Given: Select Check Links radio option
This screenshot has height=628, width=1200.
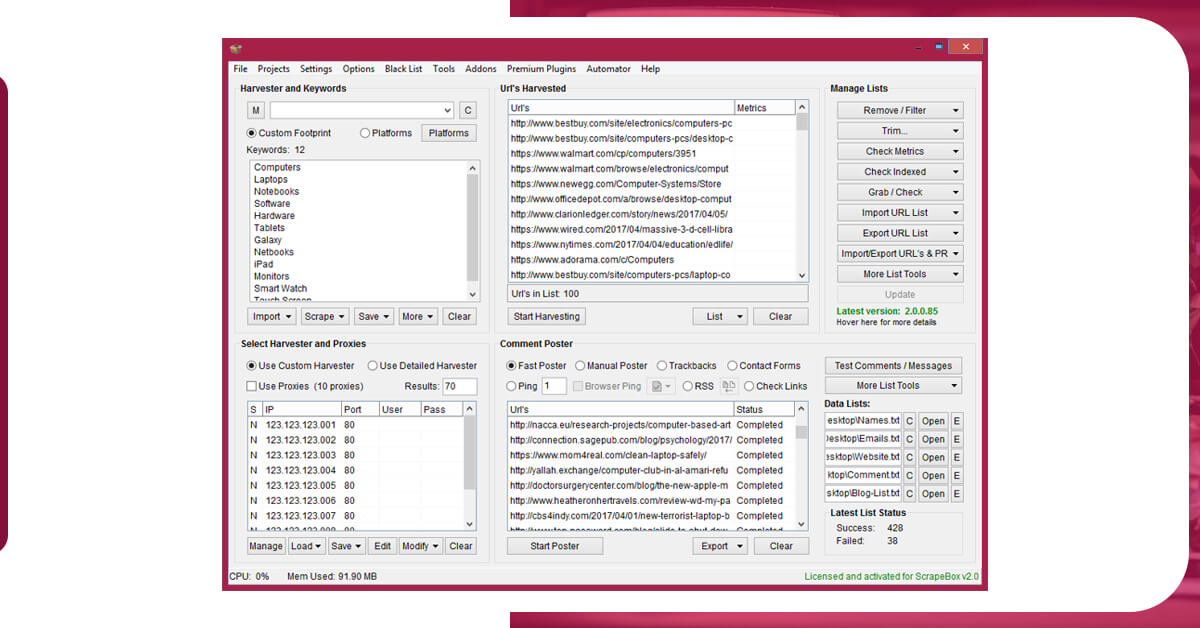Looking at the screenshot, I should (749, 386).
